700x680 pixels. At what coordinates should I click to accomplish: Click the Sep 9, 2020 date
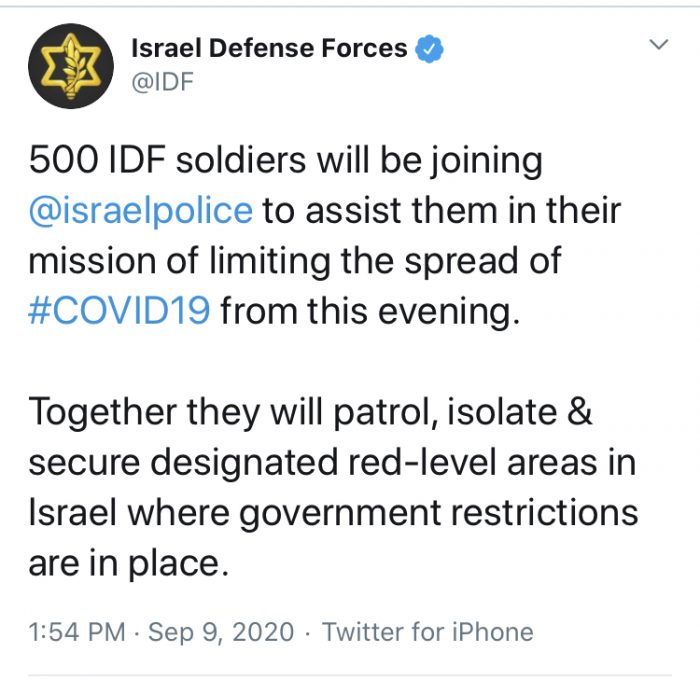pos(221,632)
